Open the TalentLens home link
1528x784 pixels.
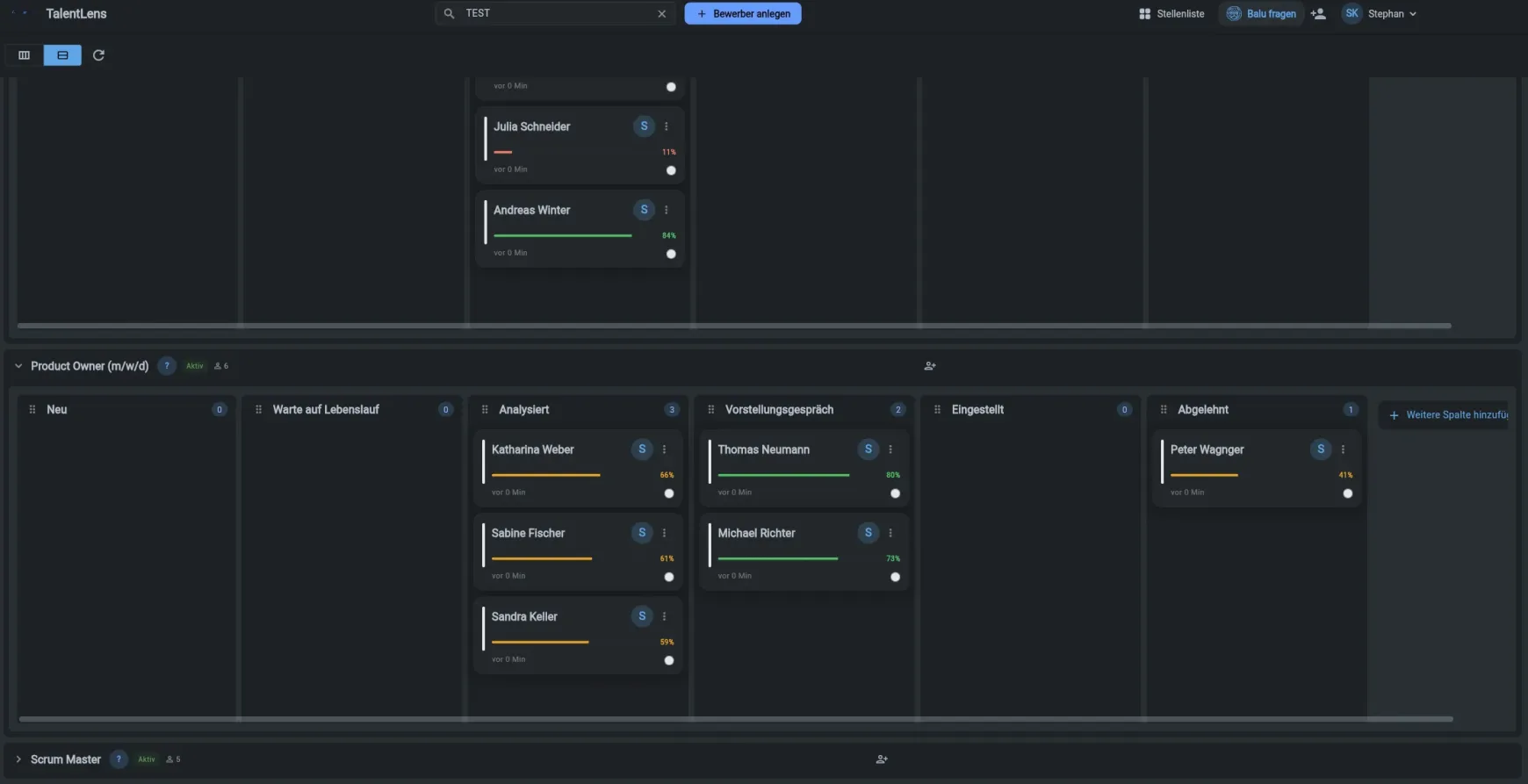76,14
